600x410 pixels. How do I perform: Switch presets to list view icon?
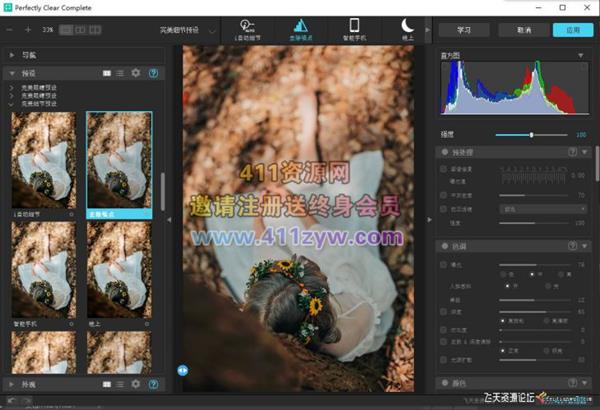121,74
